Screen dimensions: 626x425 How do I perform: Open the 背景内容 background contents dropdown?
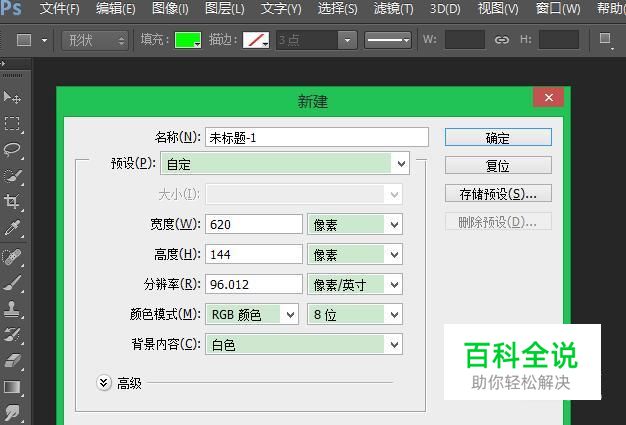(304, 344)
